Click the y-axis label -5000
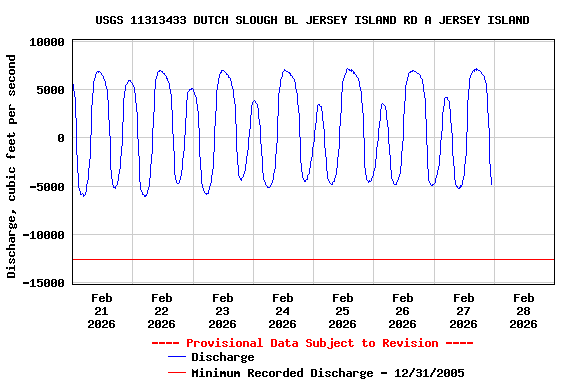The width and height of the screenshot is (576, 384). coord(47,187)
